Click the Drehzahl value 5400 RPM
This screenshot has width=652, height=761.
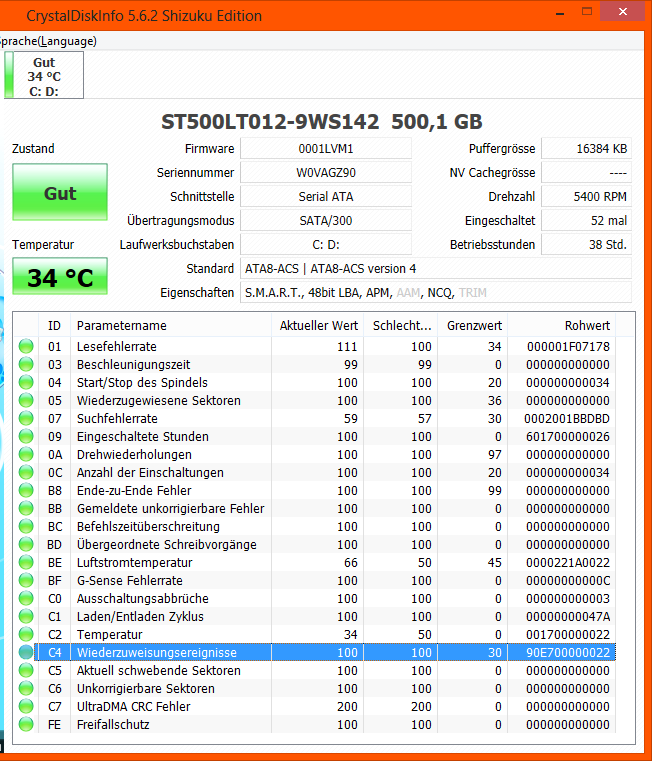586,197
